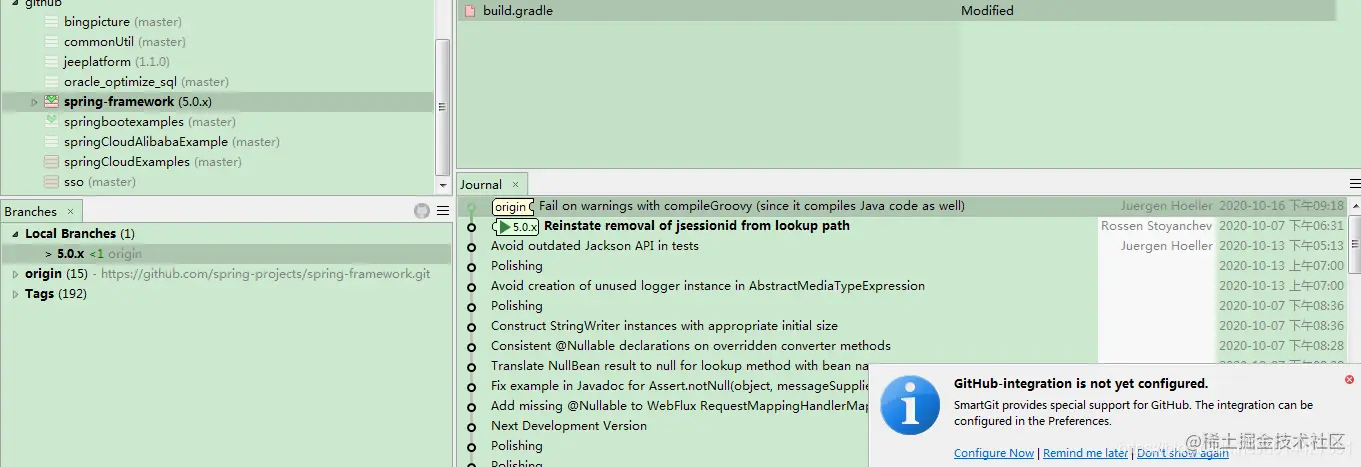Select the build.gradle file name
This screenshot has height=467, width=1361.
(518, 11)
